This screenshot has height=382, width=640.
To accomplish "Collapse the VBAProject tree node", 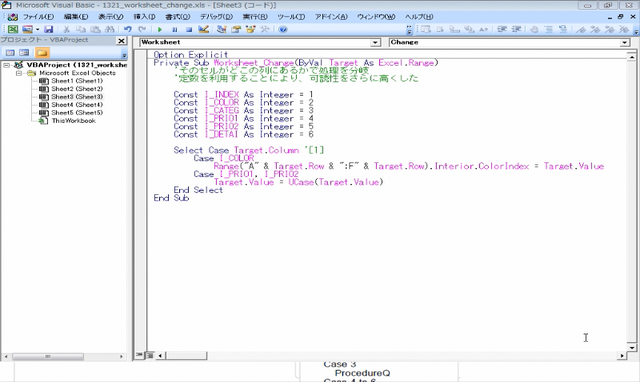I will coord(7,65).
